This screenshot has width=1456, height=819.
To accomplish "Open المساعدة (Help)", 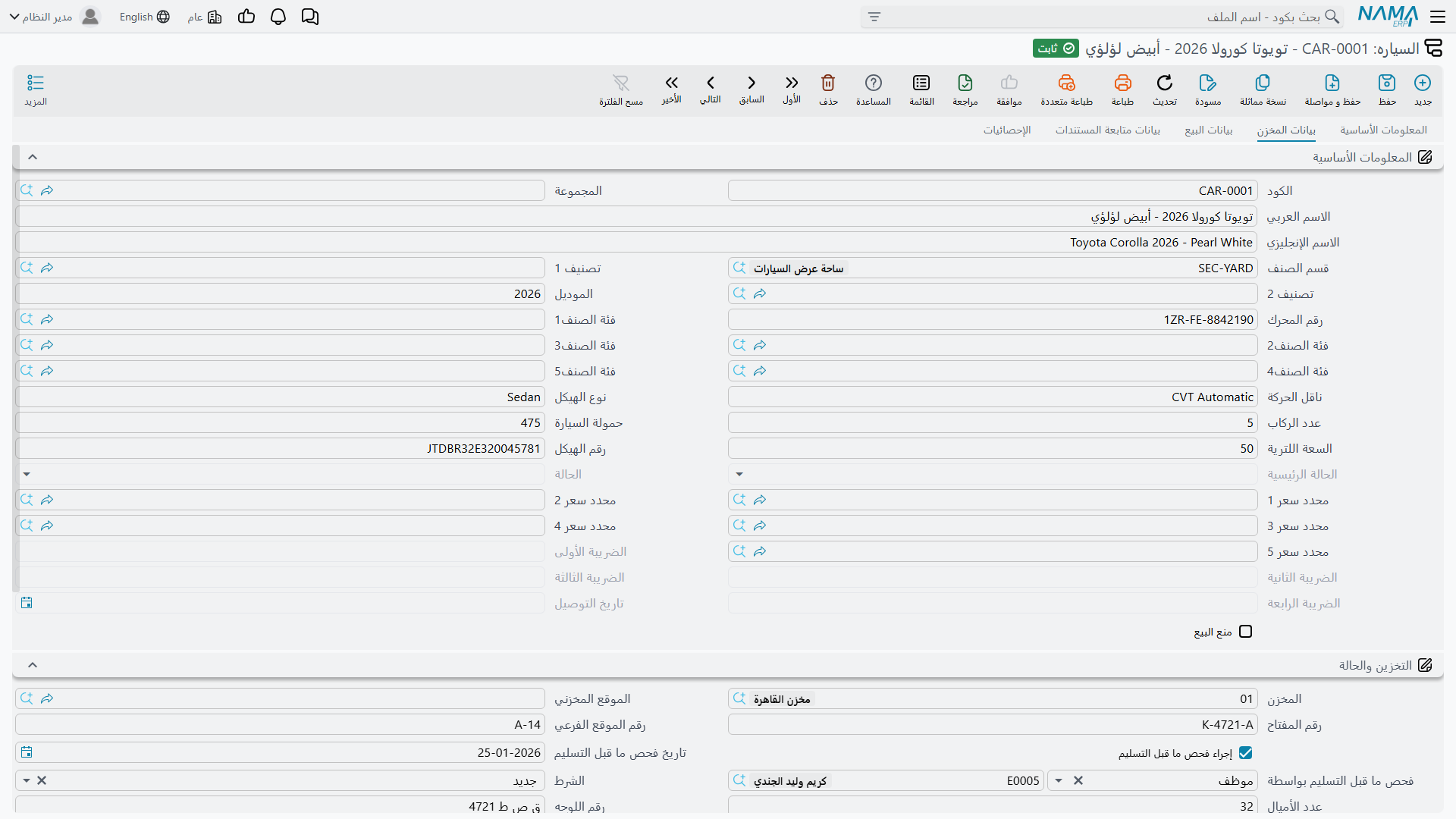I will pos(874,89).
